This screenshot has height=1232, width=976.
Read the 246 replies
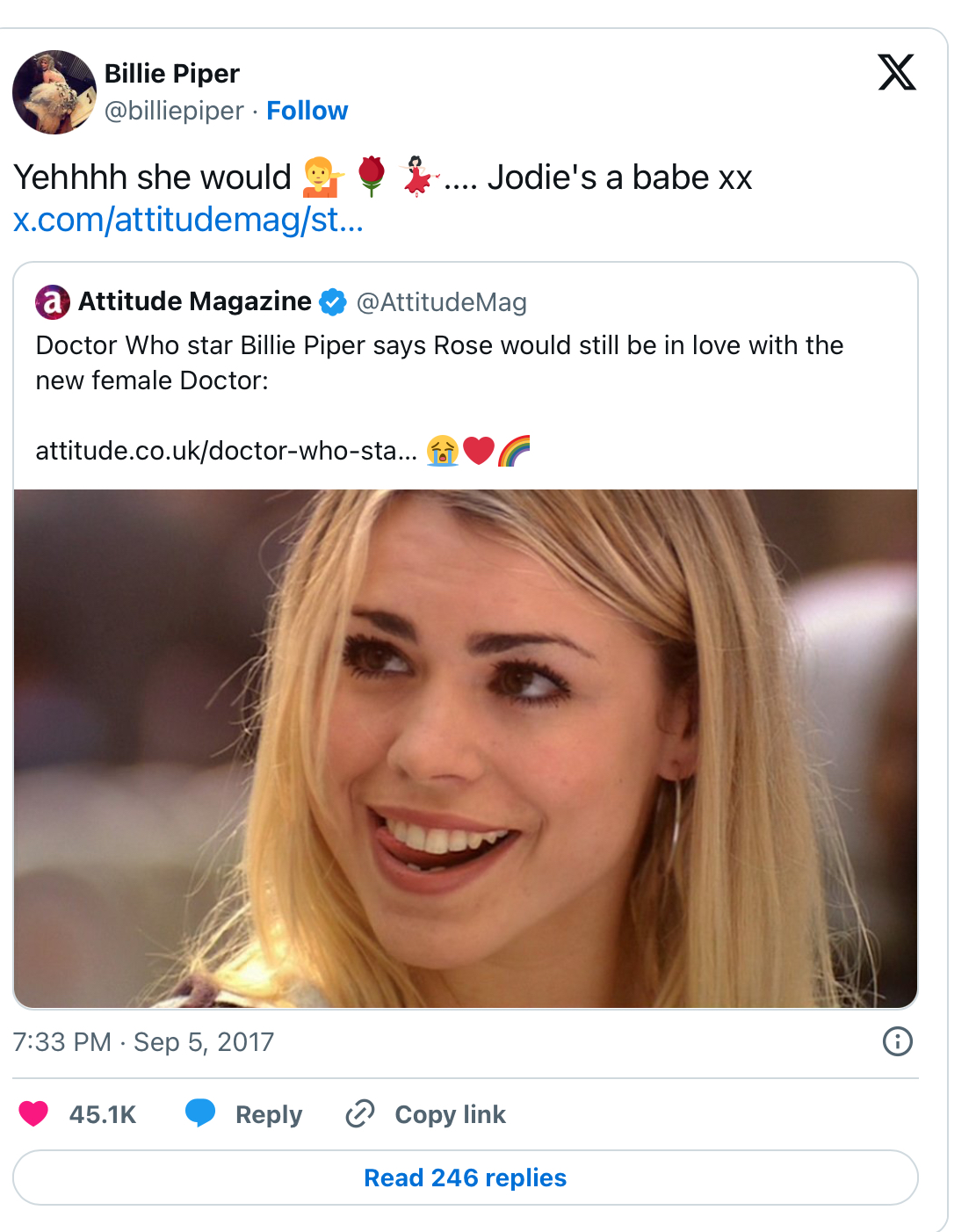click(x=466, y=1178)
